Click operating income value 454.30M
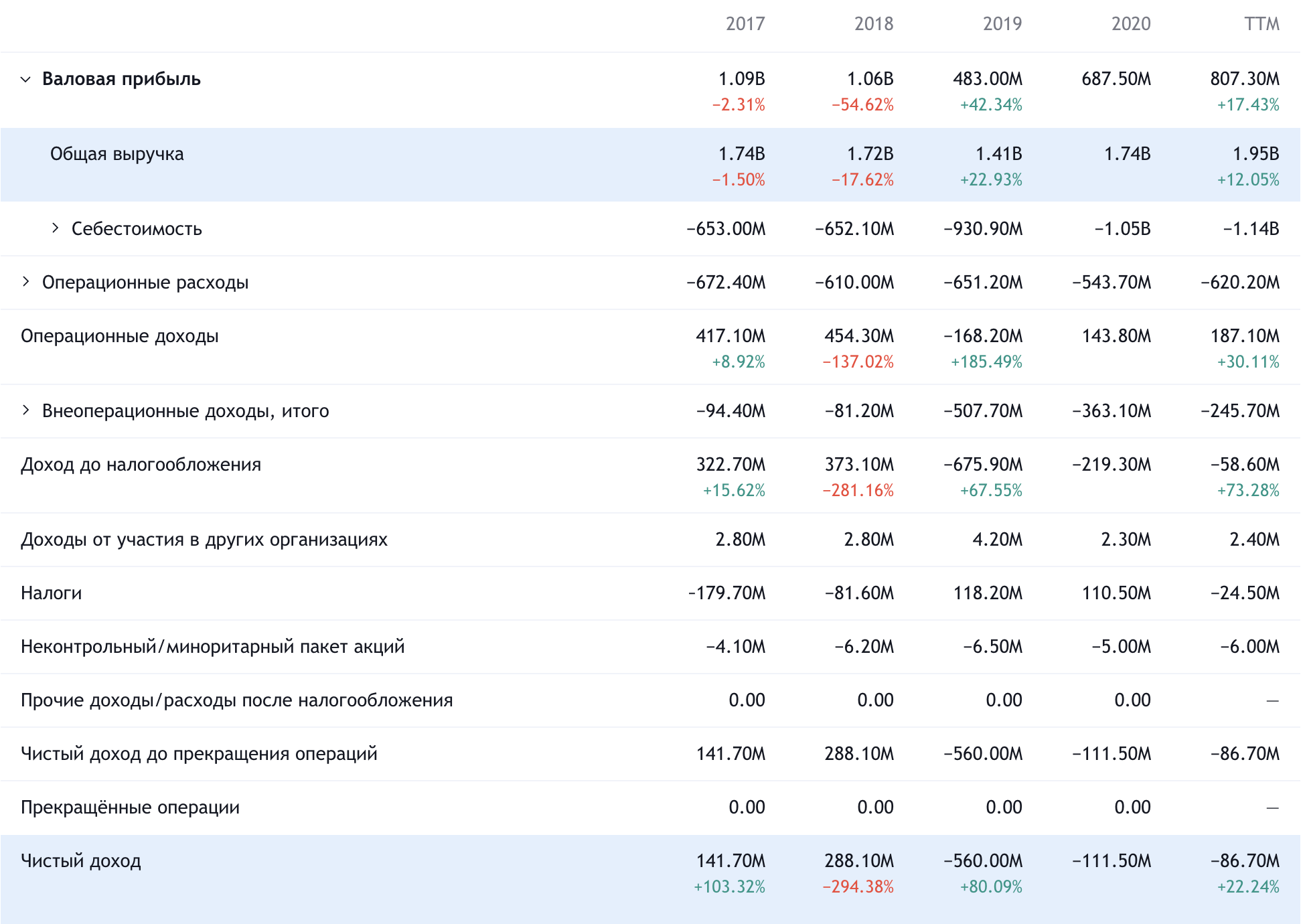1303x924 pixels. 859,336
